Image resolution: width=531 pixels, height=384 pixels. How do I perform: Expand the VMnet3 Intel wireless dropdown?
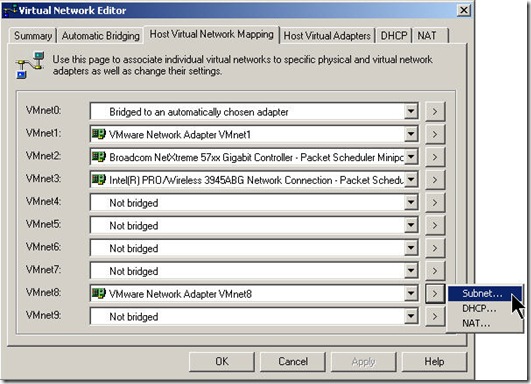point(411,179)
